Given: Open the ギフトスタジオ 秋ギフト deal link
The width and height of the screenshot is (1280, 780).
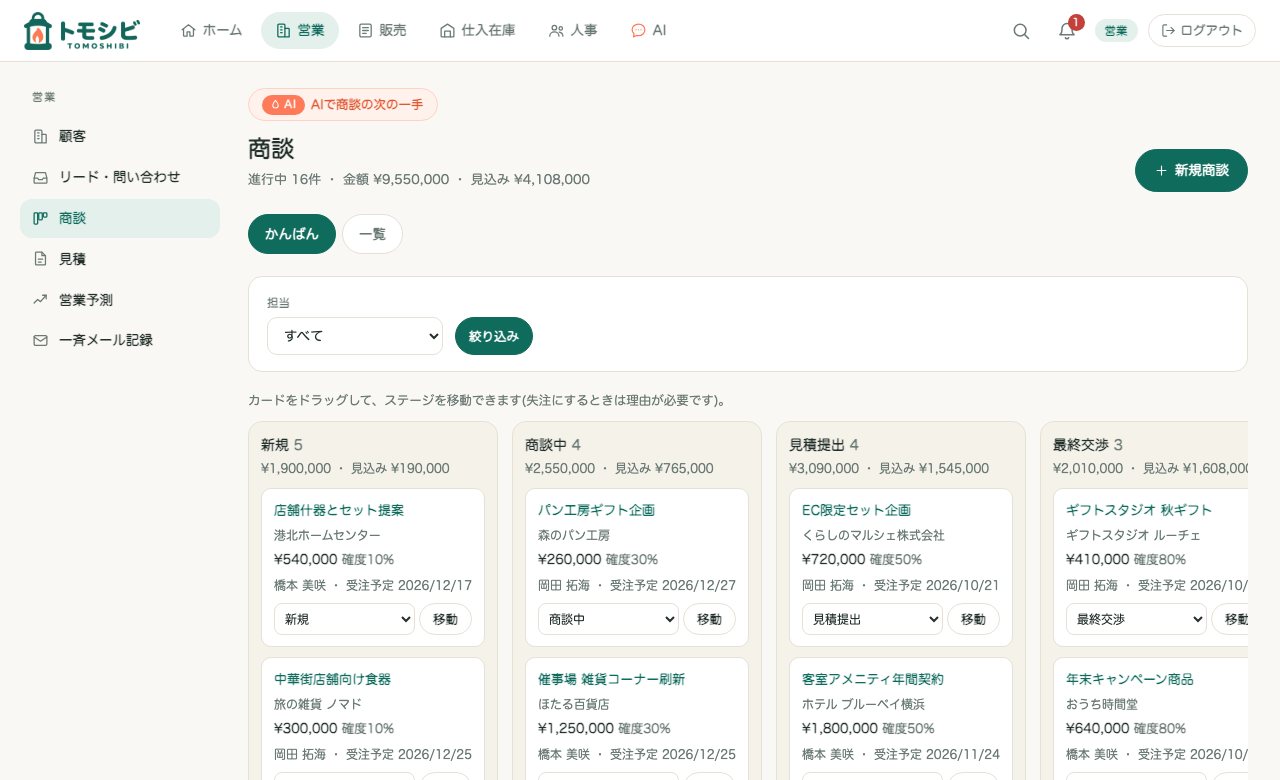Looking at the screenshot, I should [x=1139, y=510].
